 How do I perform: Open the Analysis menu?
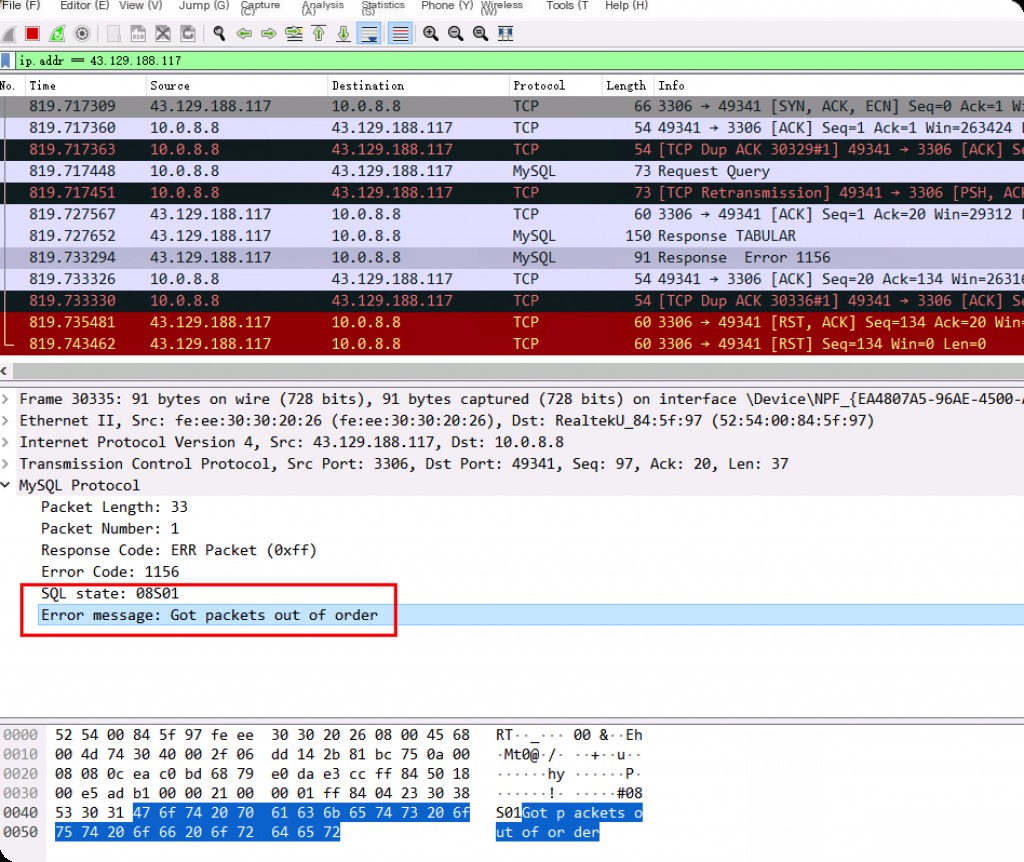coord(323,7)
